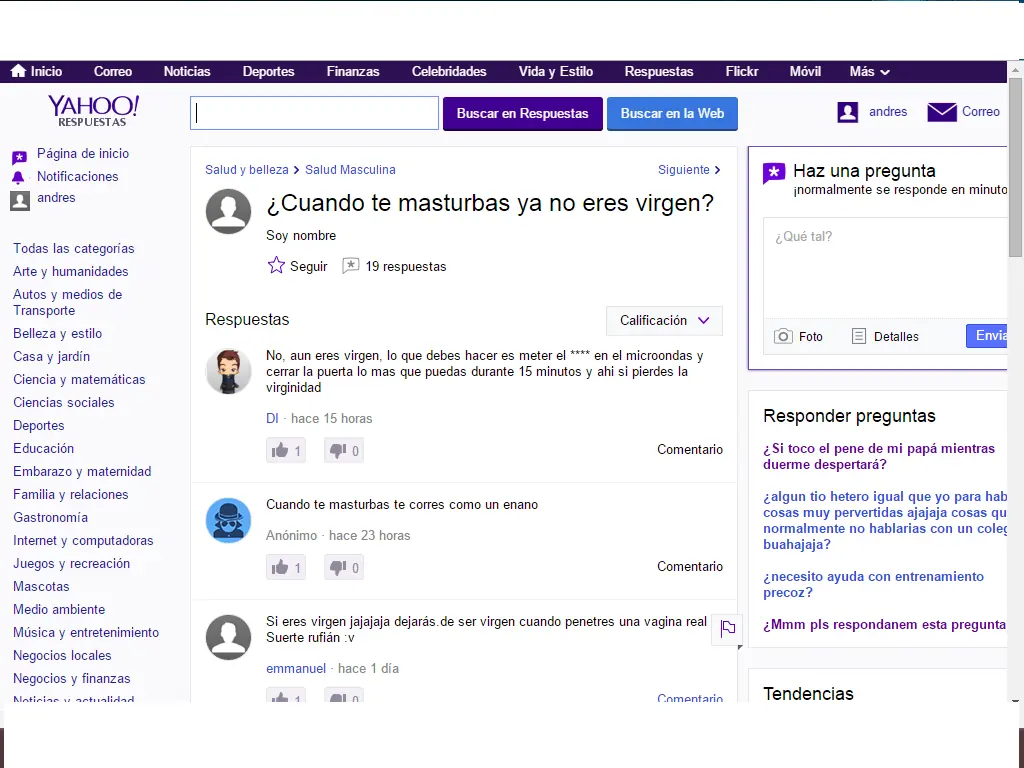Thumbs down Anónimo's answer
This screenshot has width=1024, height=768.
(344, 567)
